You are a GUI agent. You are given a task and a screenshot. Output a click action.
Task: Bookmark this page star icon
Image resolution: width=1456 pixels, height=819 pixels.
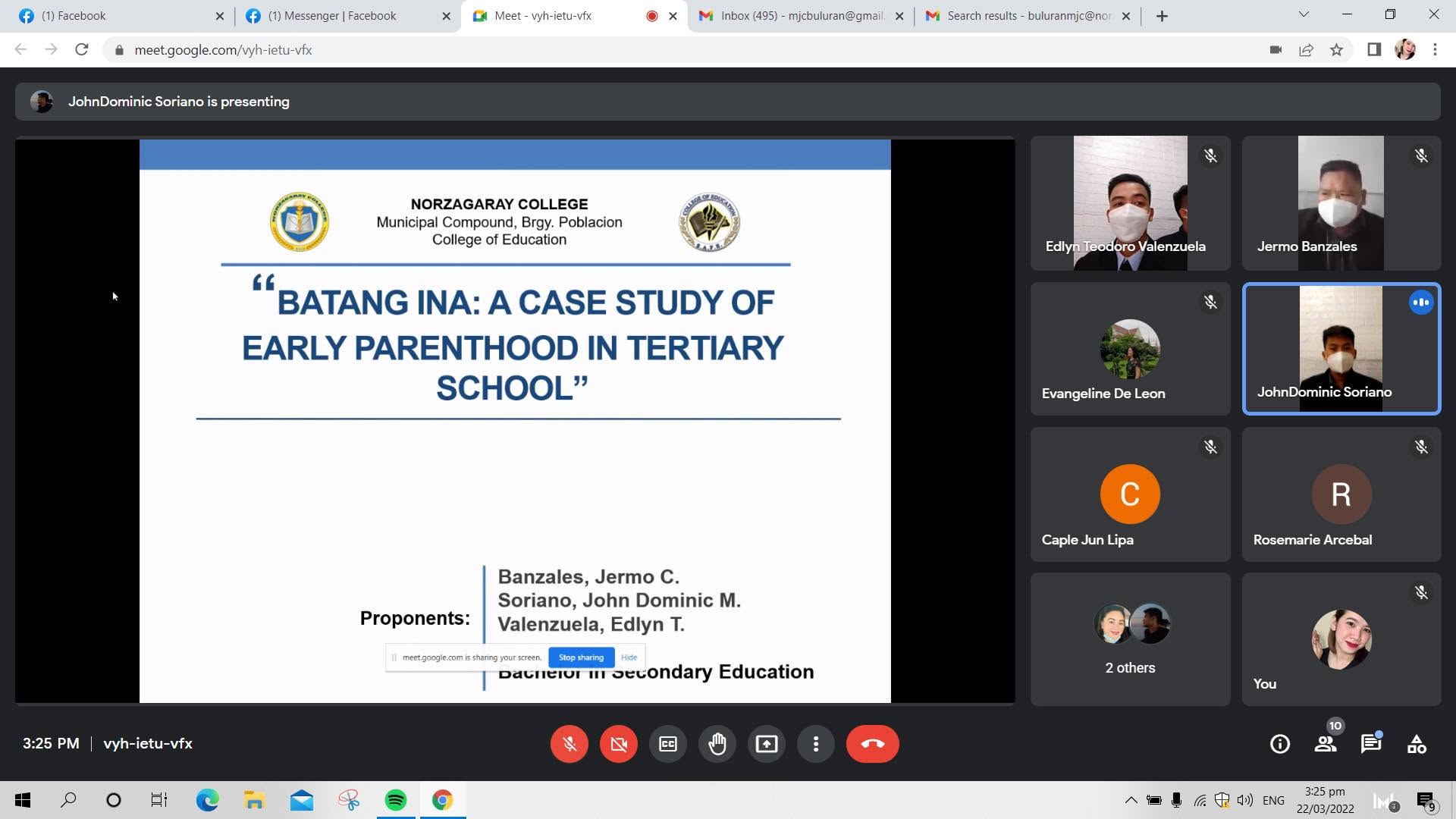tap(1336, 50)
